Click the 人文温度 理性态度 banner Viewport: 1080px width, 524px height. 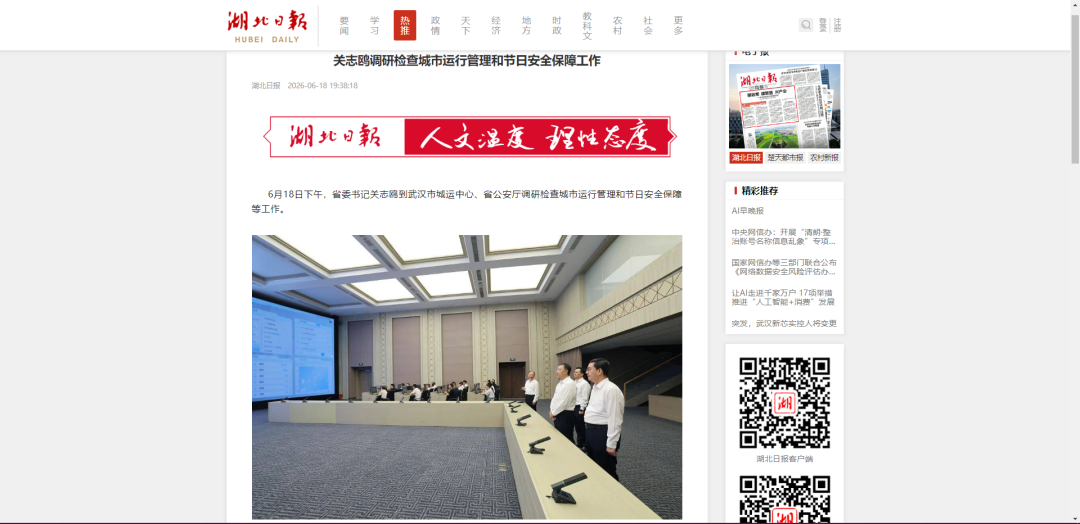[x=470, y=136]
